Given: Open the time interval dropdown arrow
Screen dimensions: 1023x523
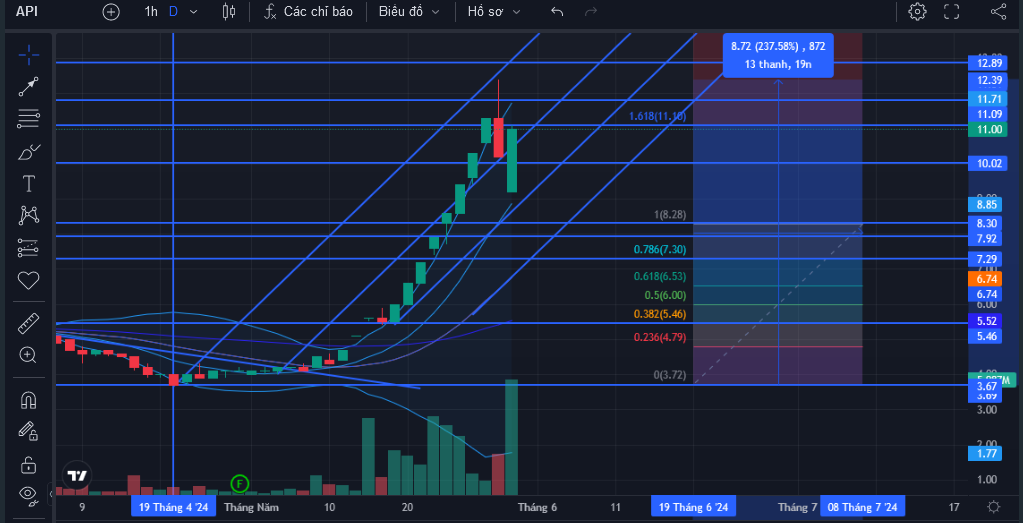Looking at the screenshot, I should pos(193,12).
